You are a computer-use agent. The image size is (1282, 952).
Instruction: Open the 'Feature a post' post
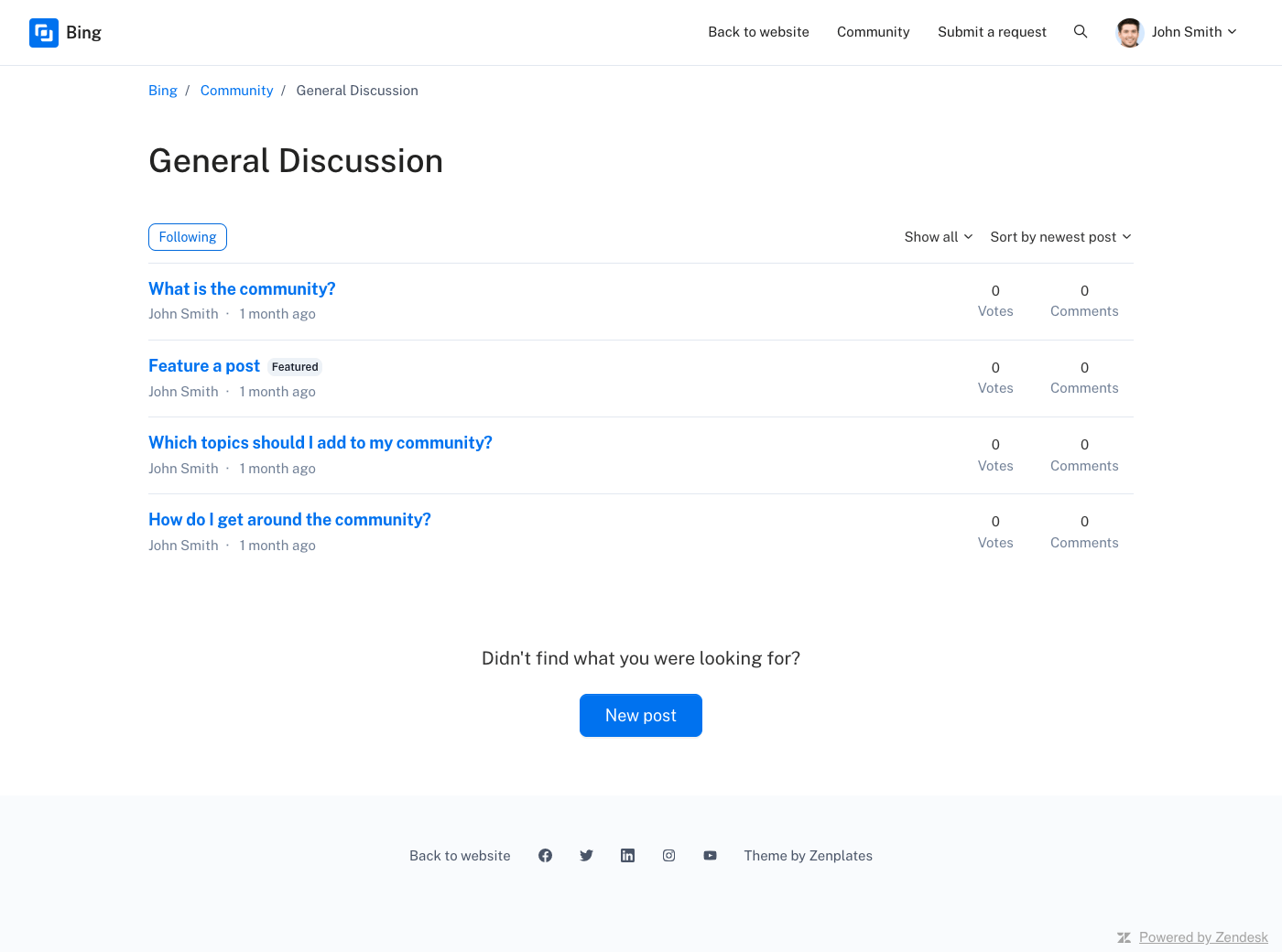point(204,366)
